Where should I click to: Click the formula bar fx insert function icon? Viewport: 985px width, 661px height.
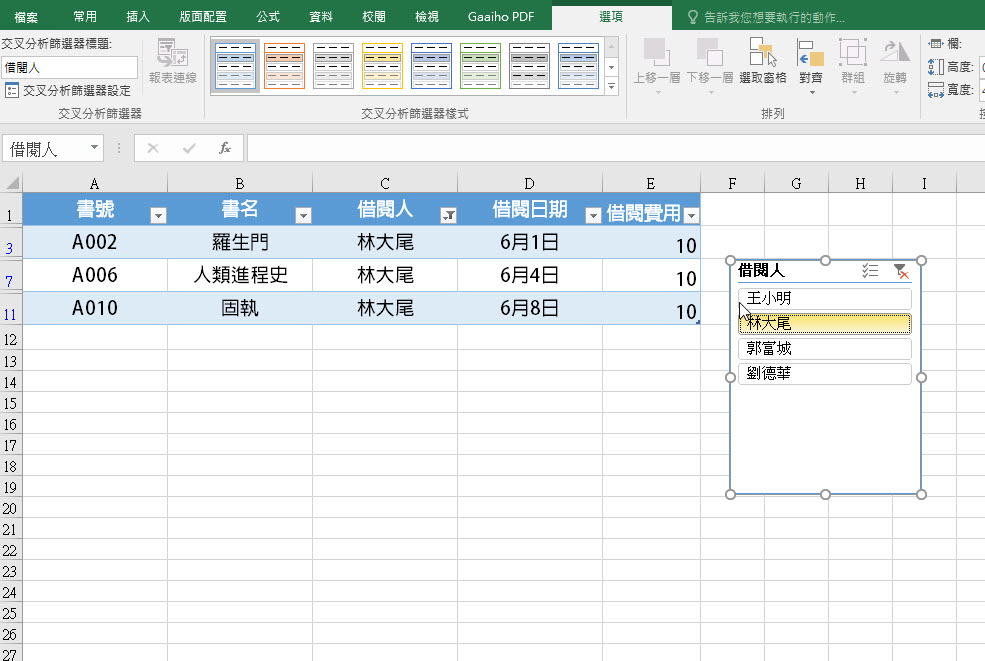[x=225, y=148]
